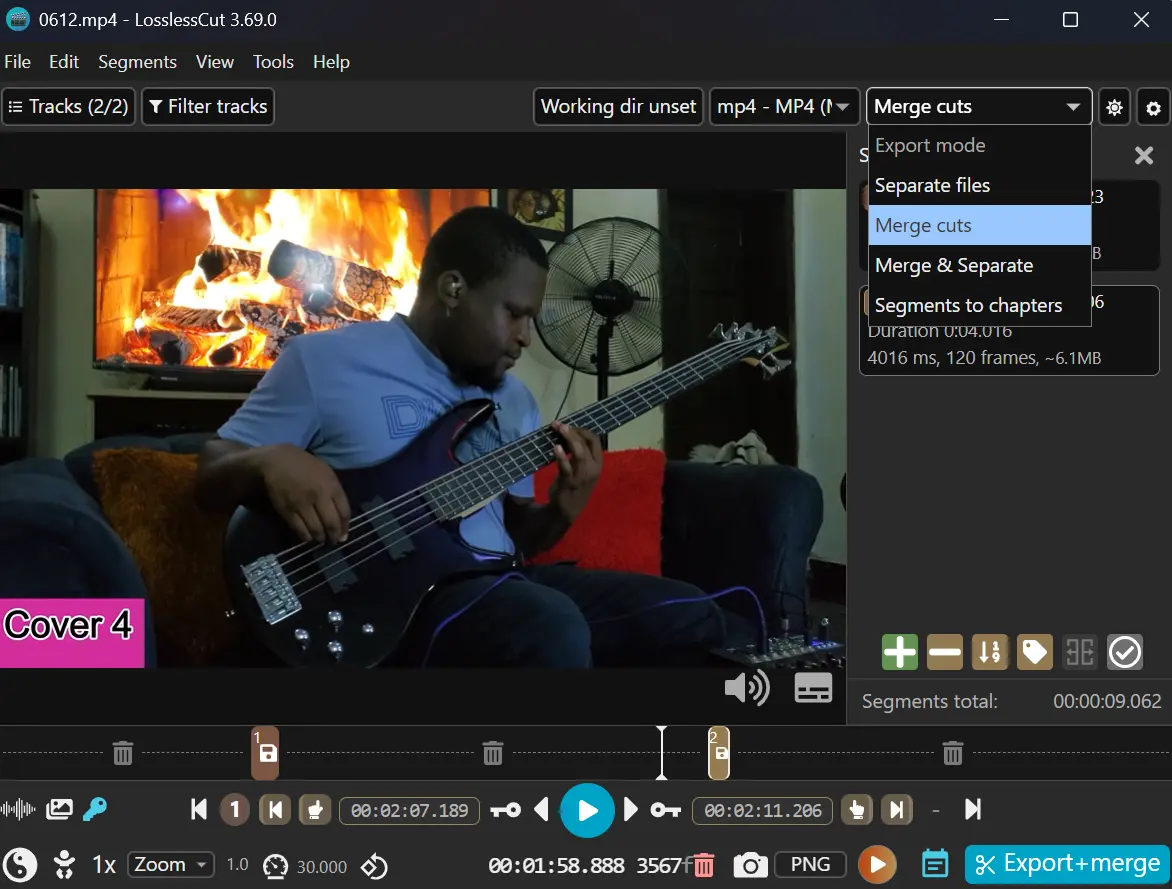
Task: Click the playback speed gauge icon
Action: (275, 867)
